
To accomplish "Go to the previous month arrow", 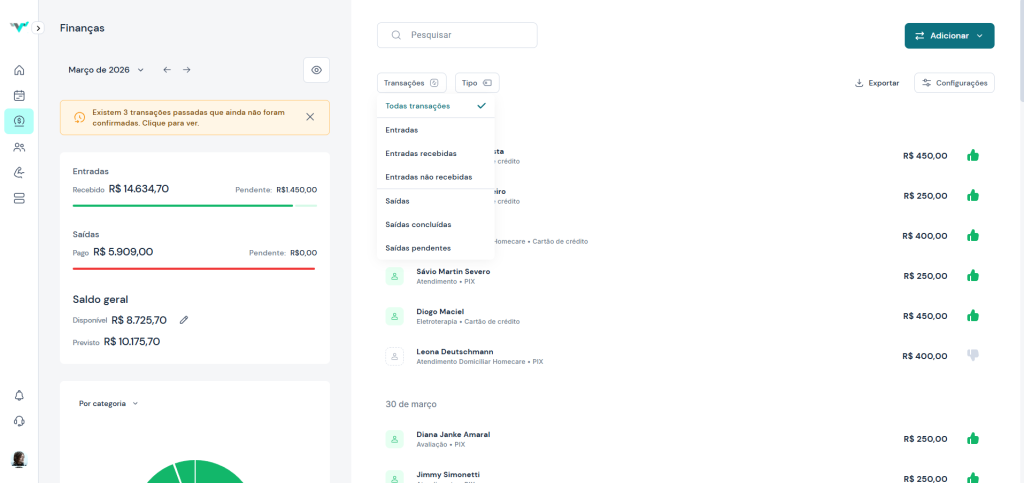I will point(167,70).
